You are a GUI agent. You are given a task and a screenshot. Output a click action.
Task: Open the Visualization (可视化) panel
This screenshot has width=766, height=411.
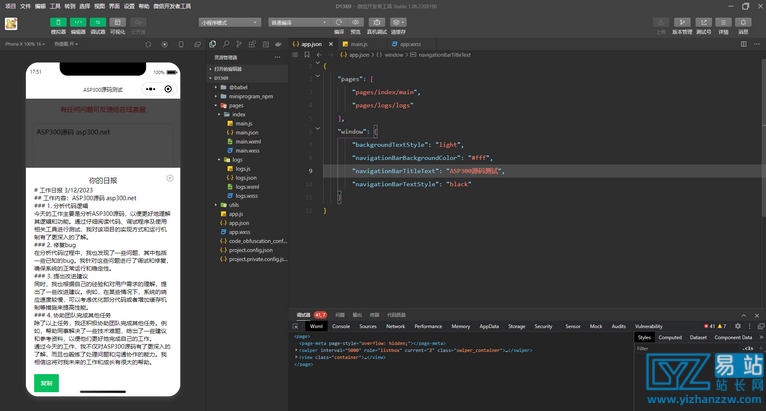click(118, 21)
